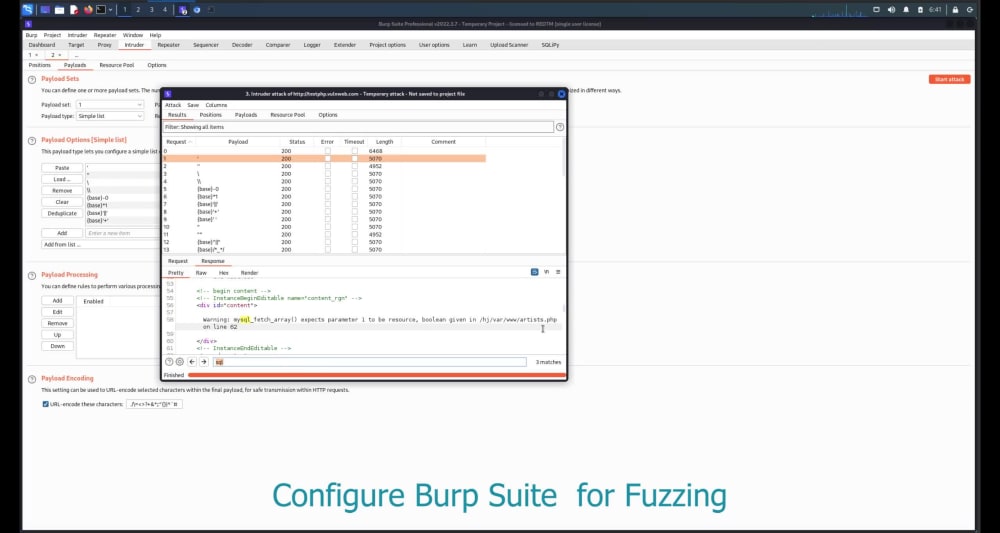Open the file manager panel icon

pos(59,10)
